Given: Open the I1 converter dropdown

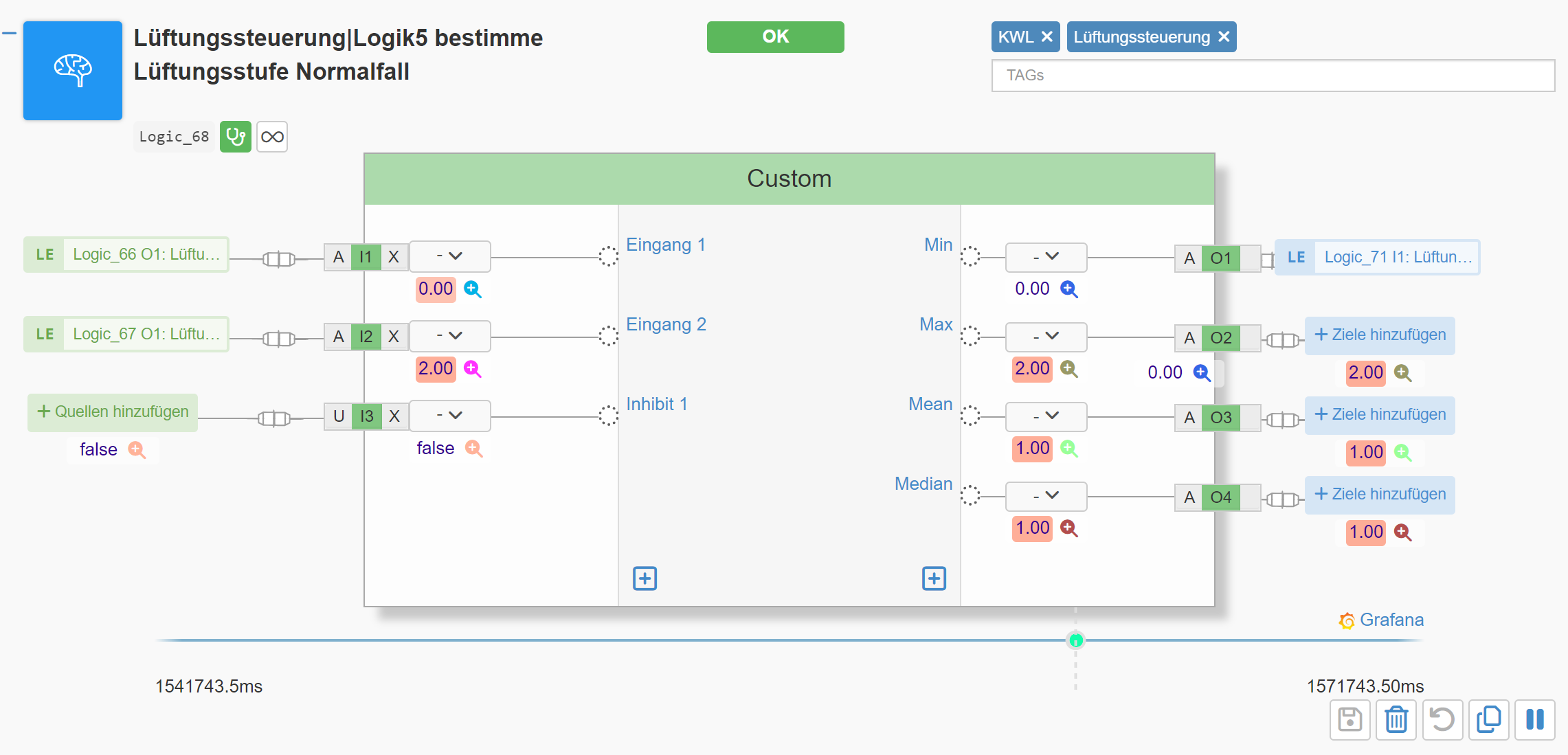Looking at the screenshot, I should tap(450, 257).
